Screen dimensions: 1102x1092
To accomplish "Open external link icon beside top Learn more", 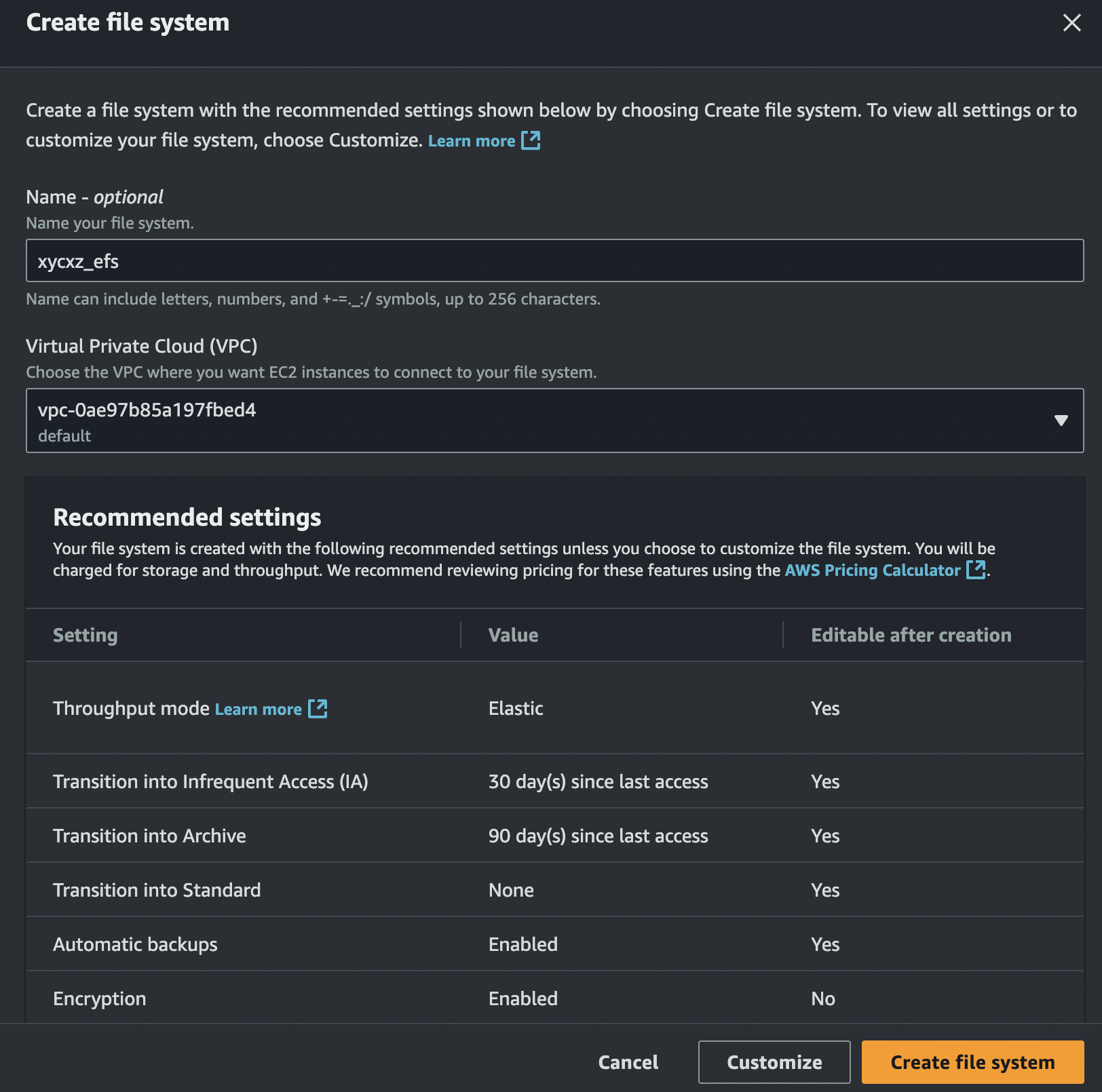I will coord(531,140).
